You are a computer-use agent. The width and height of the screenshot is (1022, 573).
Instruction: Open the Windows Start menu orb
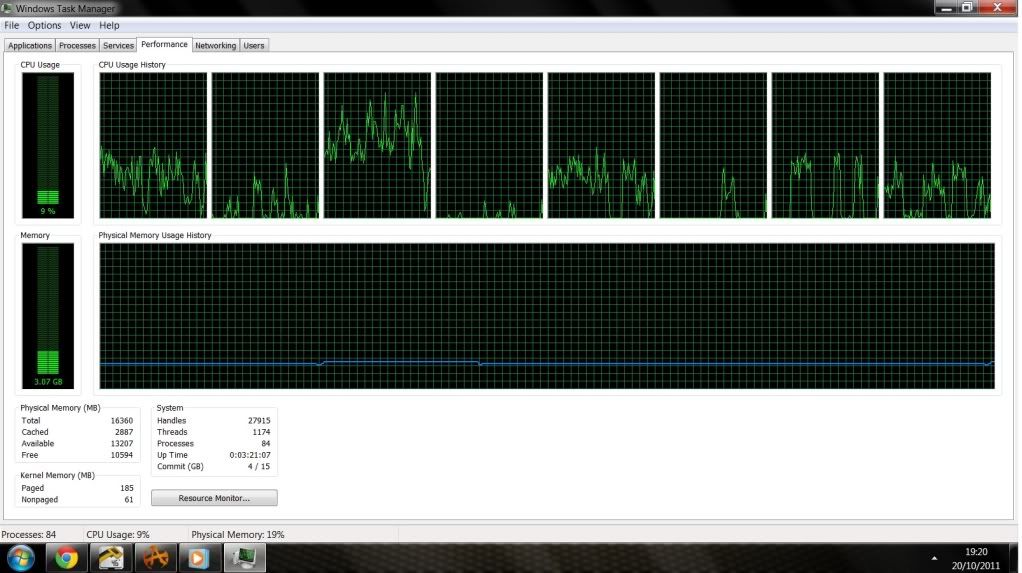pyautogui.click(x=21, y=559)
